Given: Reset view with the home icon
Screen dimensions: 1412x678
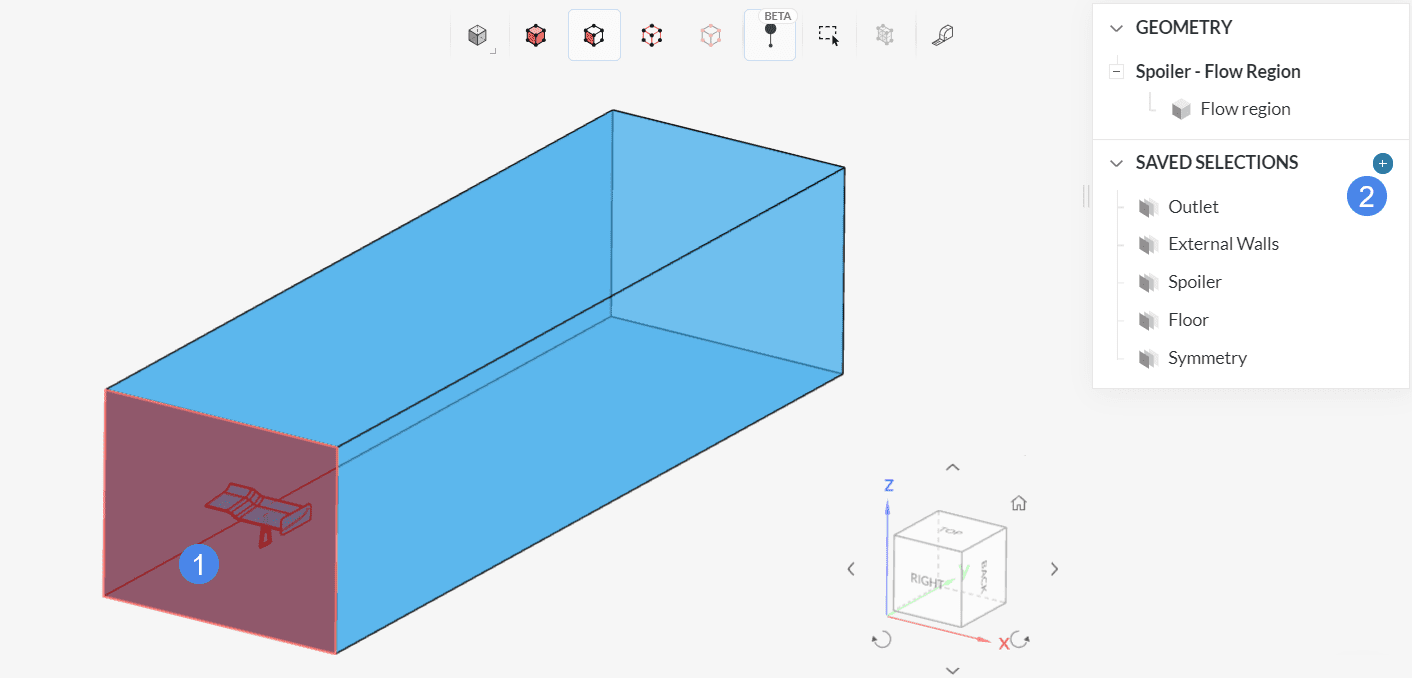Looking at the screenshot, I should pyautogui.click(x=1018, y=503).
